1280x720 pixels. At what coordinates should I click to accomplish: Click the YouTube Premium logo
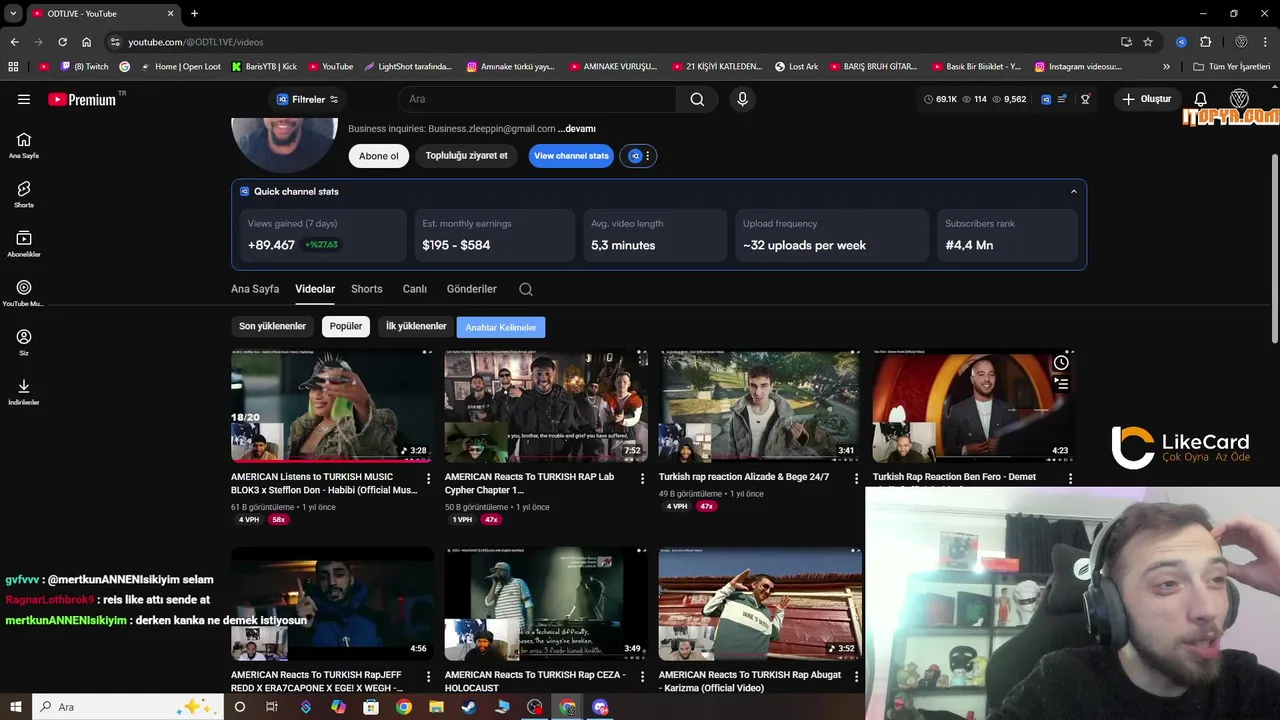click(x=81, y=99)
